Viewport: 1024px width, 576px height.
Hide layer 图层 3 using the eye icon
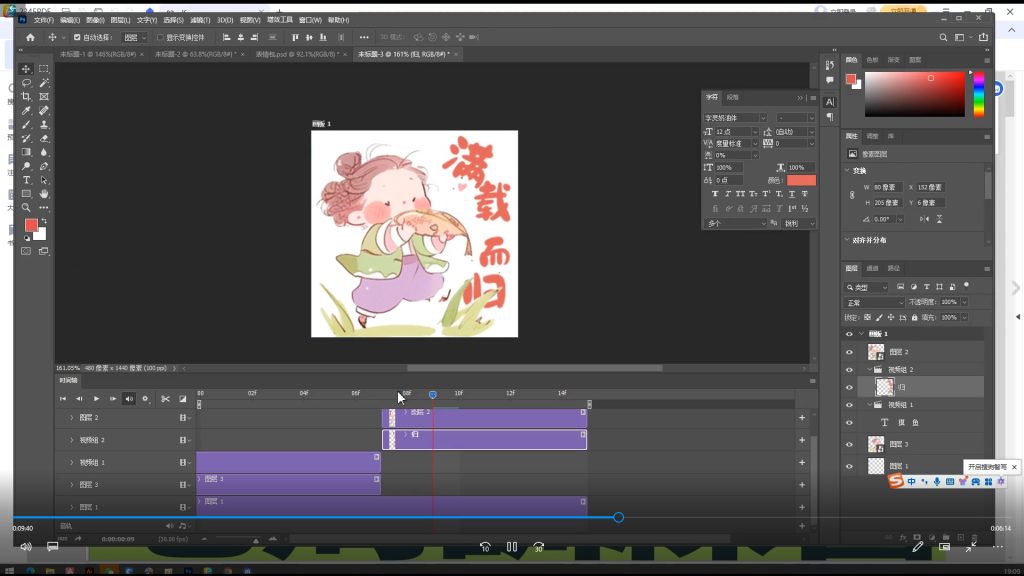(849, 444)
